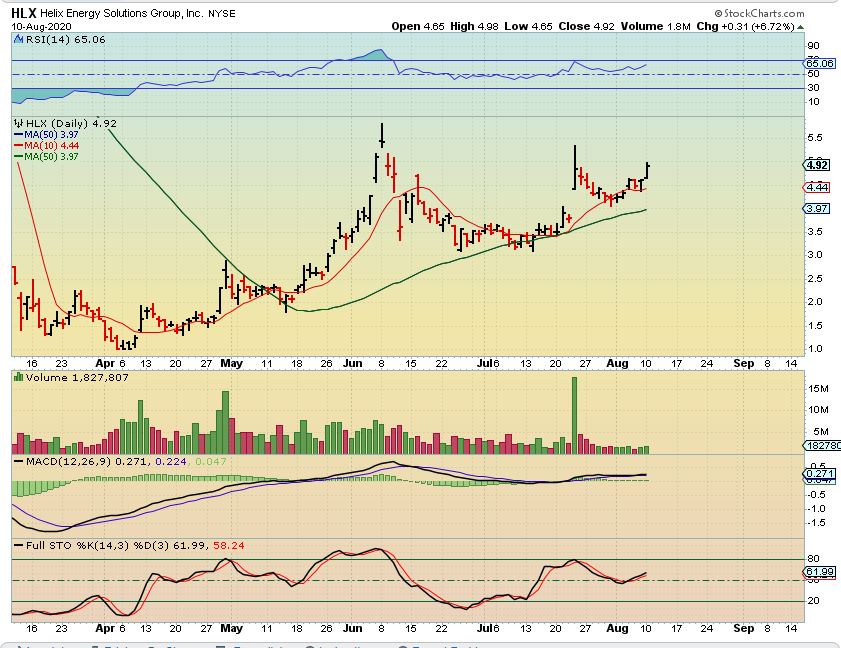Click the Low 4.65 value
The width and height of the screenshot is (841, 648).
(528, 26)
